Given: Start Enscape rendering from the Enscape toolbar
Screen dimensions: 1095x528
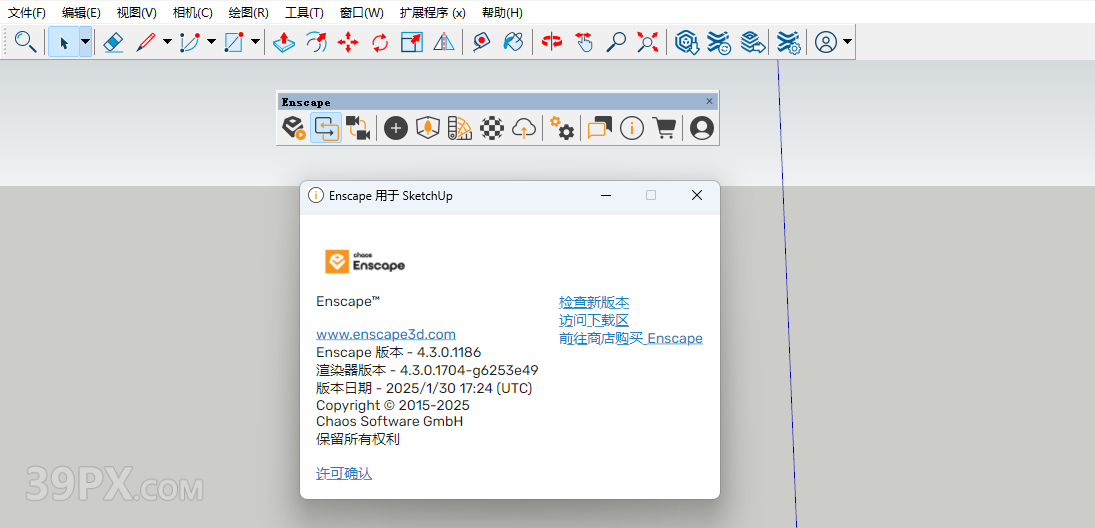Looking at the screenshot, I should [293, 128].
